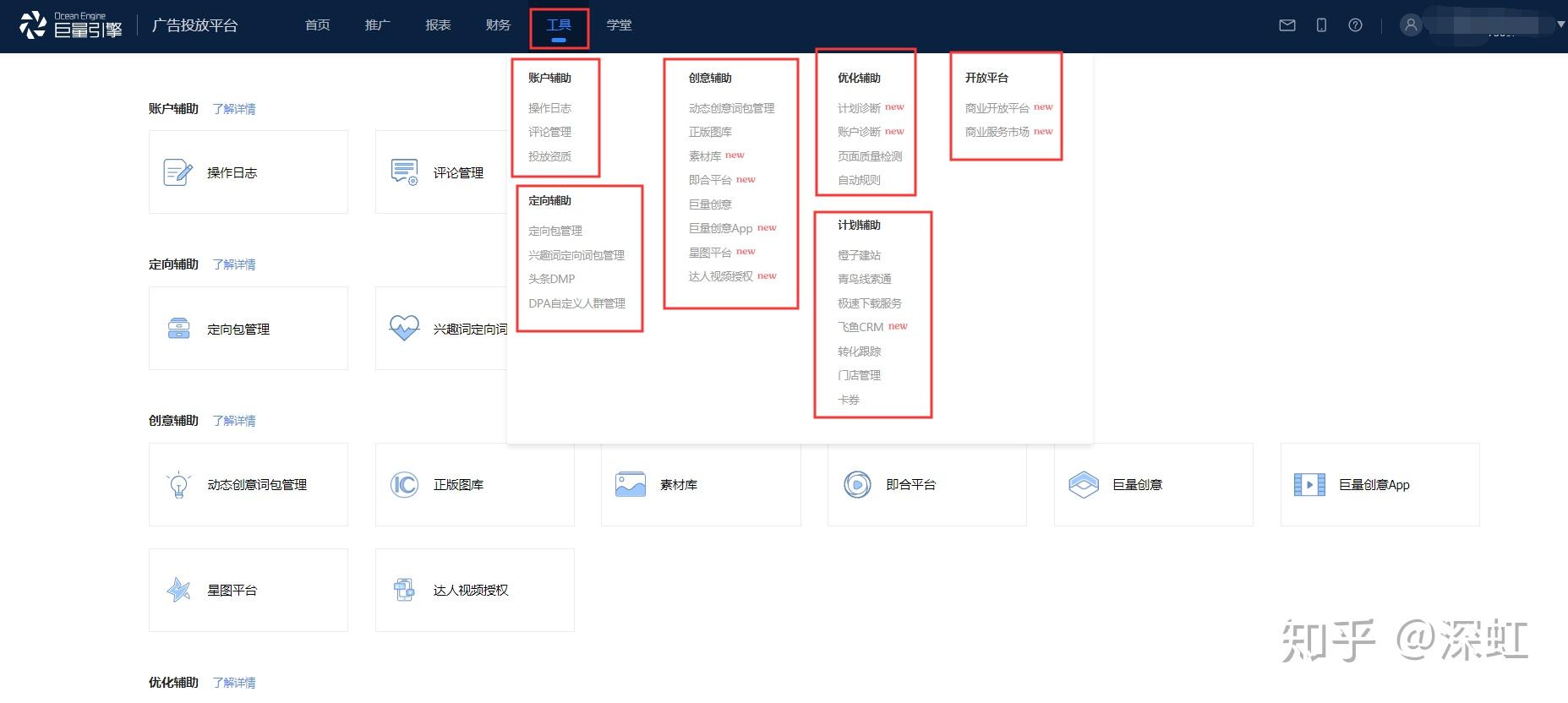
Task: Click 了解详情 next to 定向辅助
Action: click(234, 264)
